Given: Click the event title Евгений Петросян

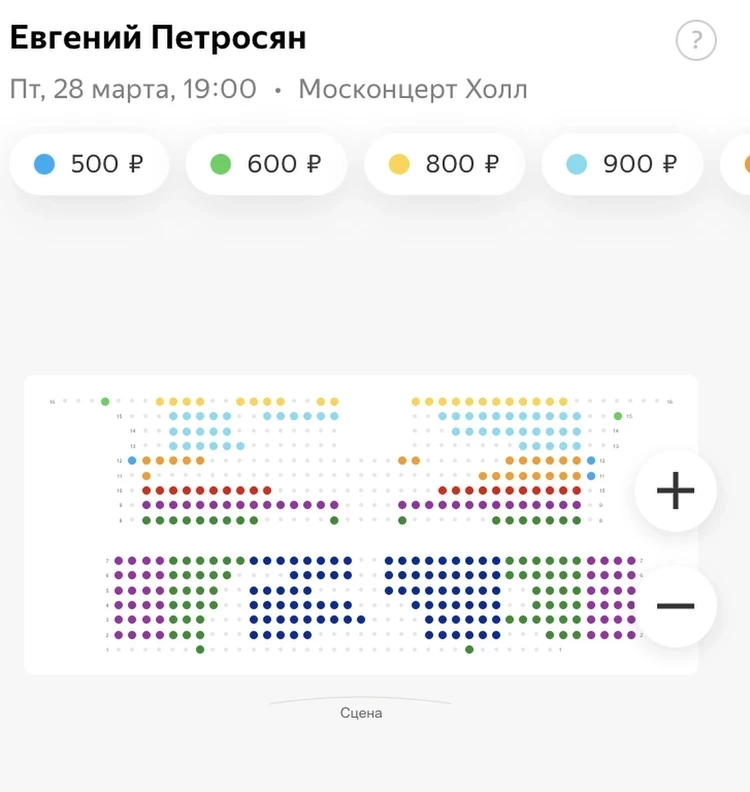Looking at the screenshot, I should 158,38.
